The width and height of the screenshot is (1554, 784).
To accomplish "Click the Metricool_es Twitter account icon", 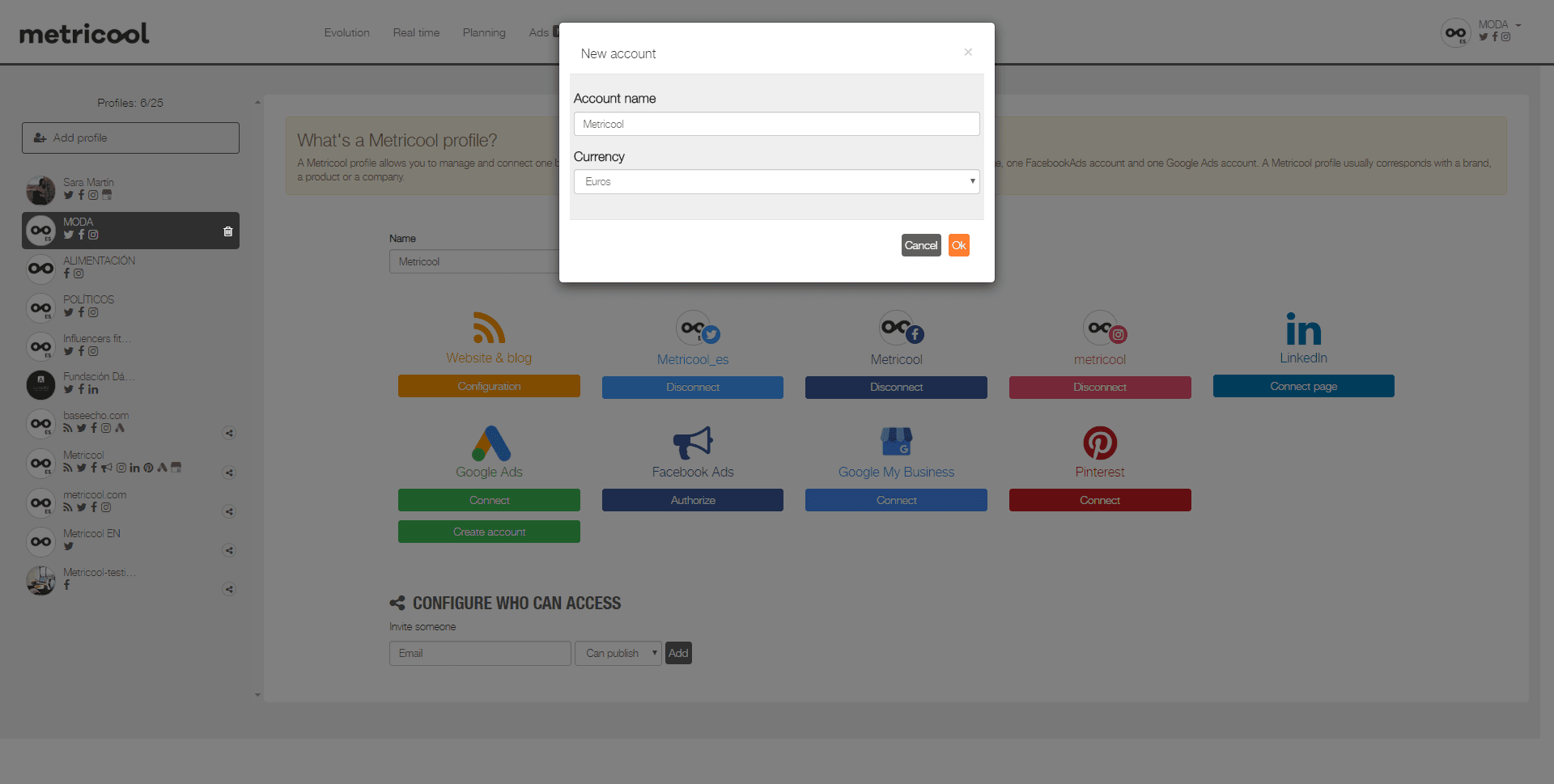I will 698,328.
